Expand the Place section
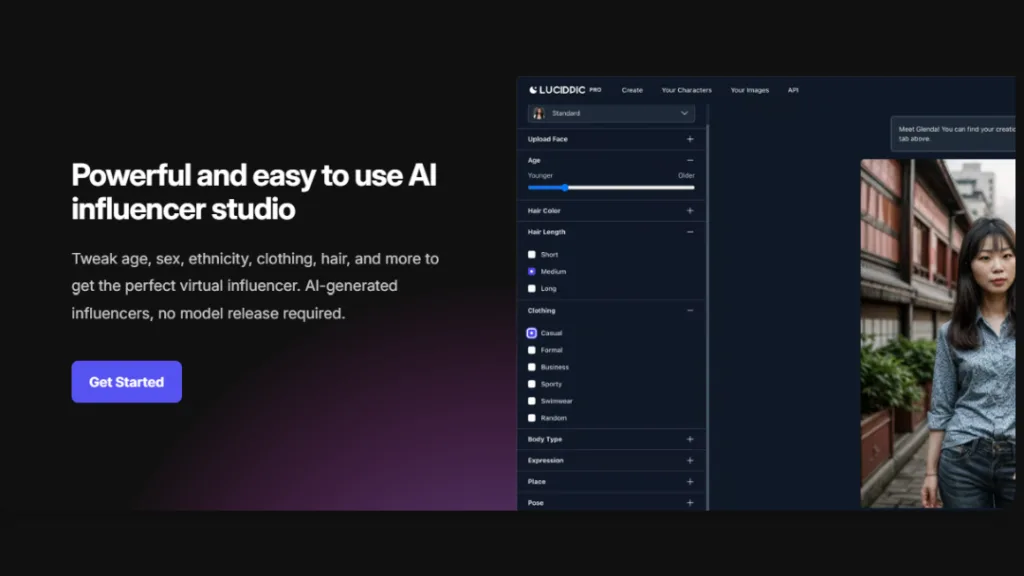The width and height of the screenshot is (1024, 576). pos(690,482)
